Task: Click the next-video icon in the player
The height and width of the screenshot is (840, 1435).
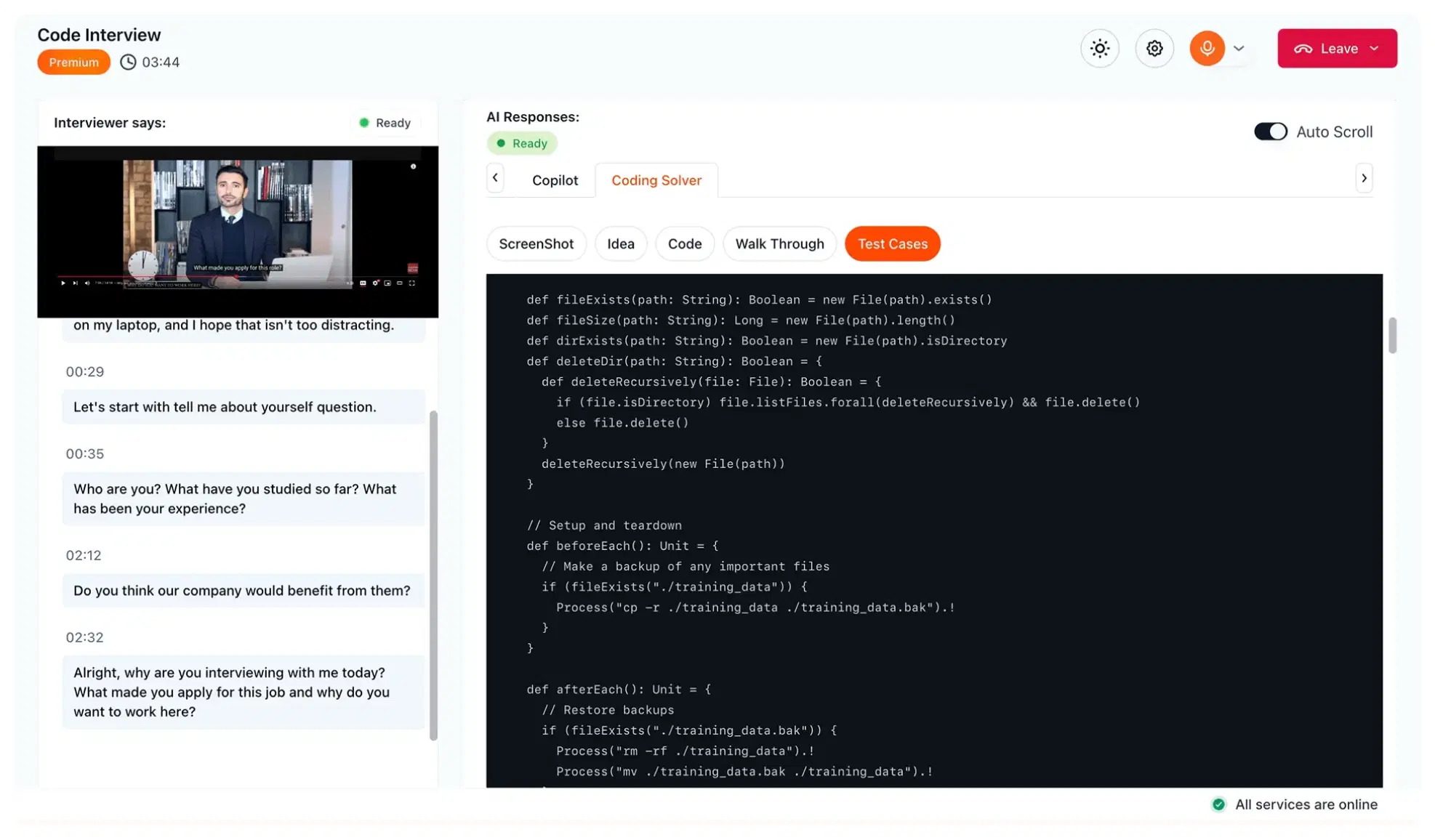Action: click(x=75, y=283)
